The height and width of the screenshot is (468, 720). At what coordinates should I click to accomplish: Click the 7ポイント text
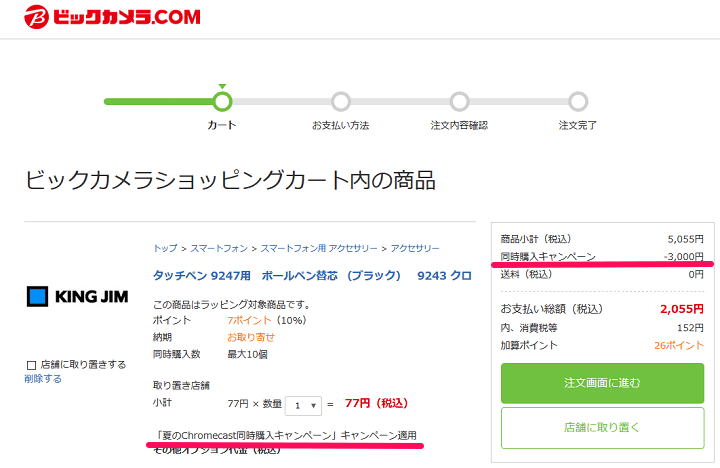tap(249, 320)
